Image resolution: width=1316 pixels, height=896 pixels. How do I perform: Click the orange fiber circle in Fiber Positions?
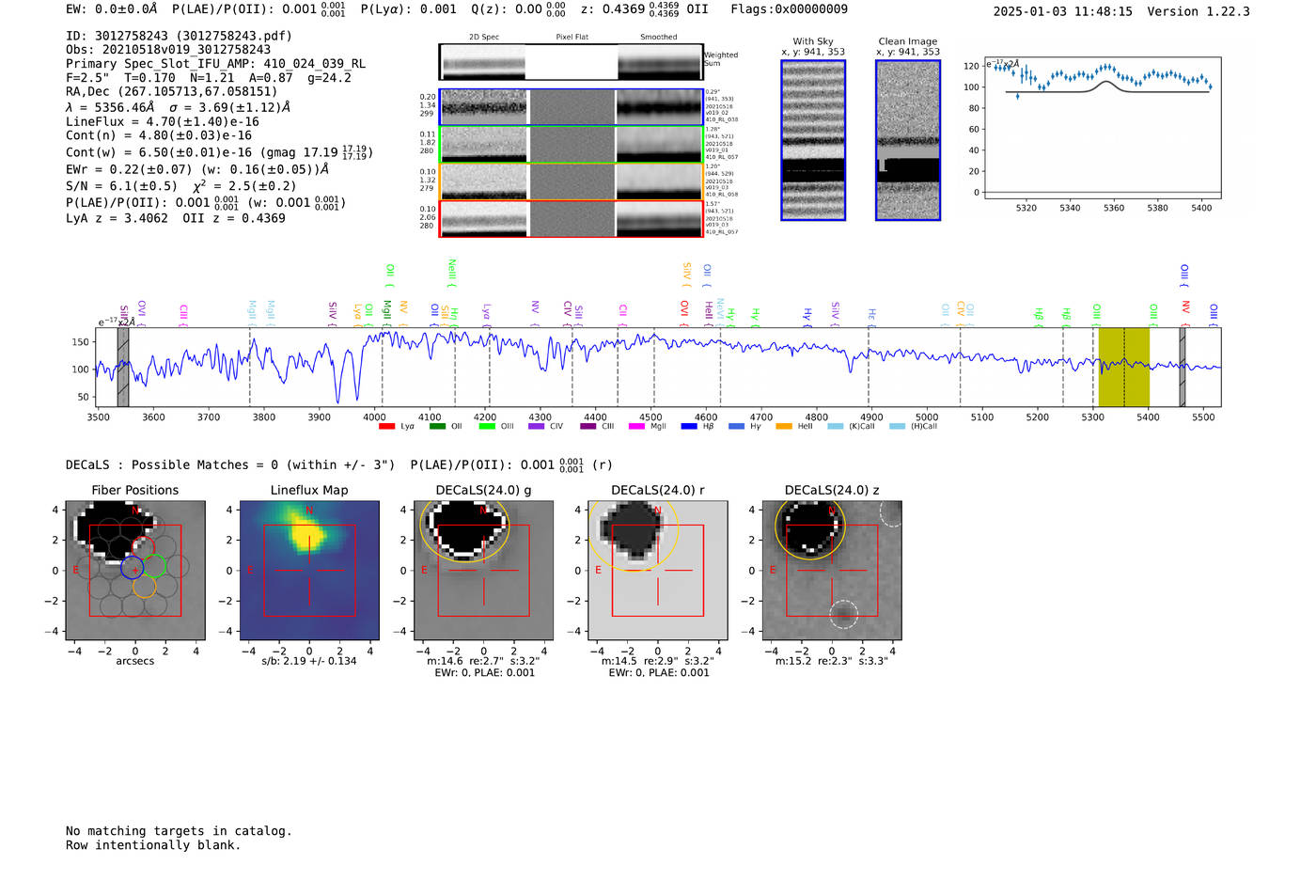pos(144,587)
